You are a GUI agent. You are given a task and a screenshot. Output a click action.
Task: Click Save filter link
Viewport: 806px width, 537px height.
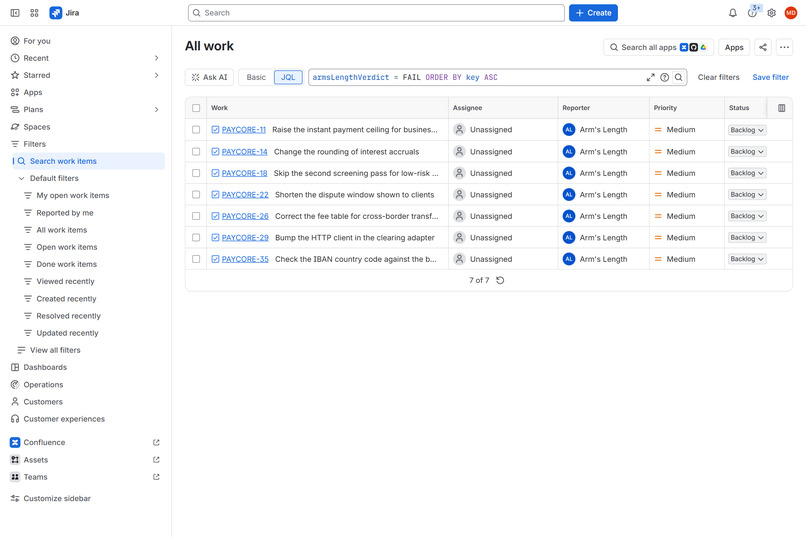[770, 77]
